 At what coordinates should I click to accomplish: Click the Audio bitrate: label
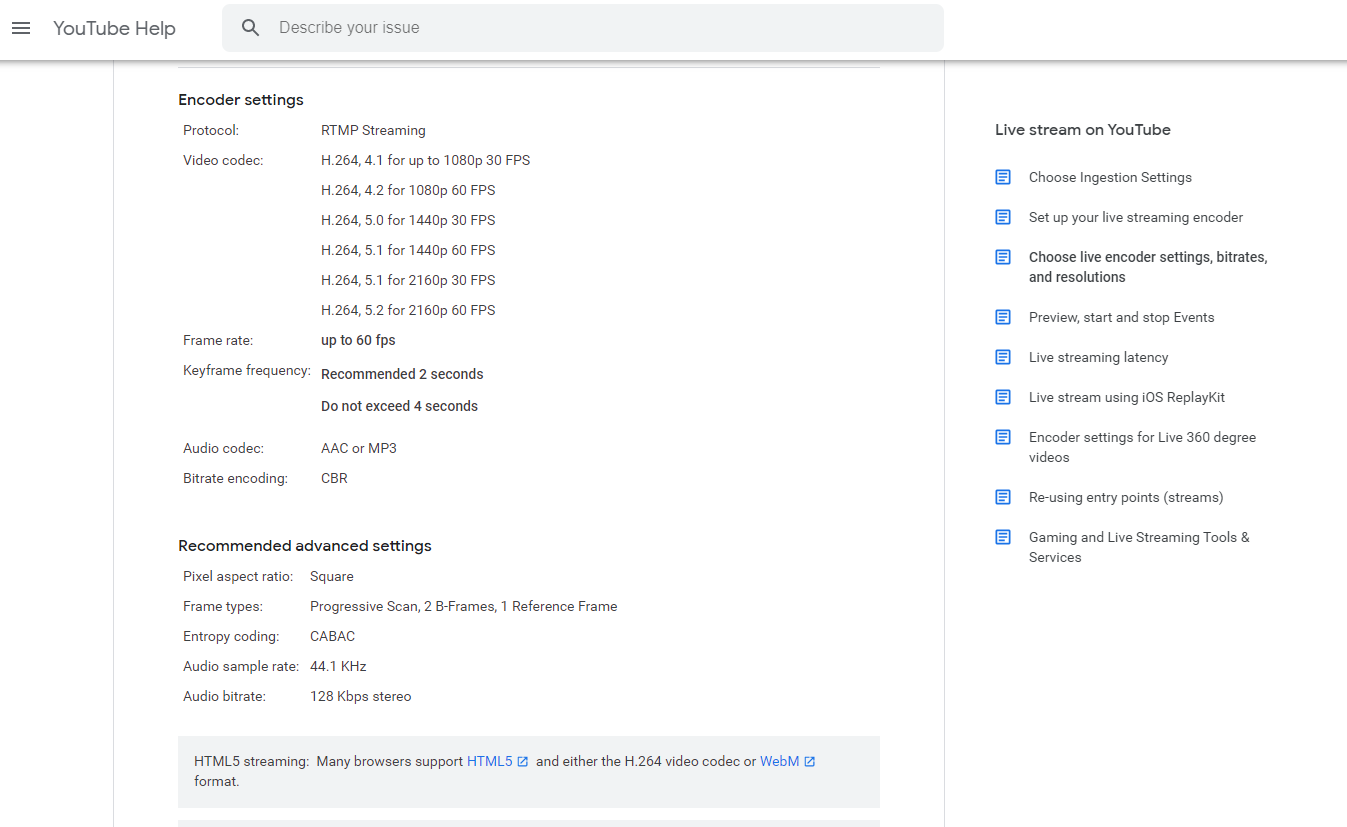[x=224, y=696]
